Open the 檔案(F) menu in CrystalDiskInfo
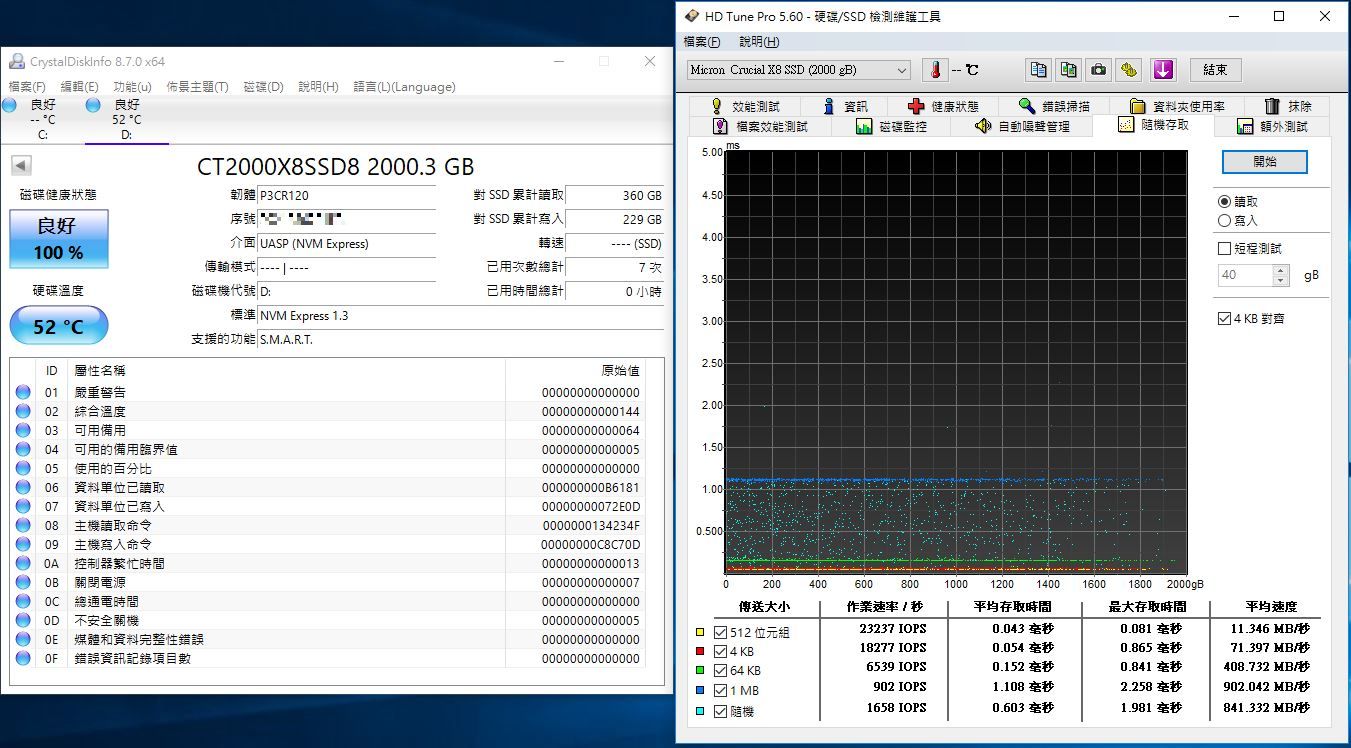Screen dimensions: 1351x748 click(27, 87)
